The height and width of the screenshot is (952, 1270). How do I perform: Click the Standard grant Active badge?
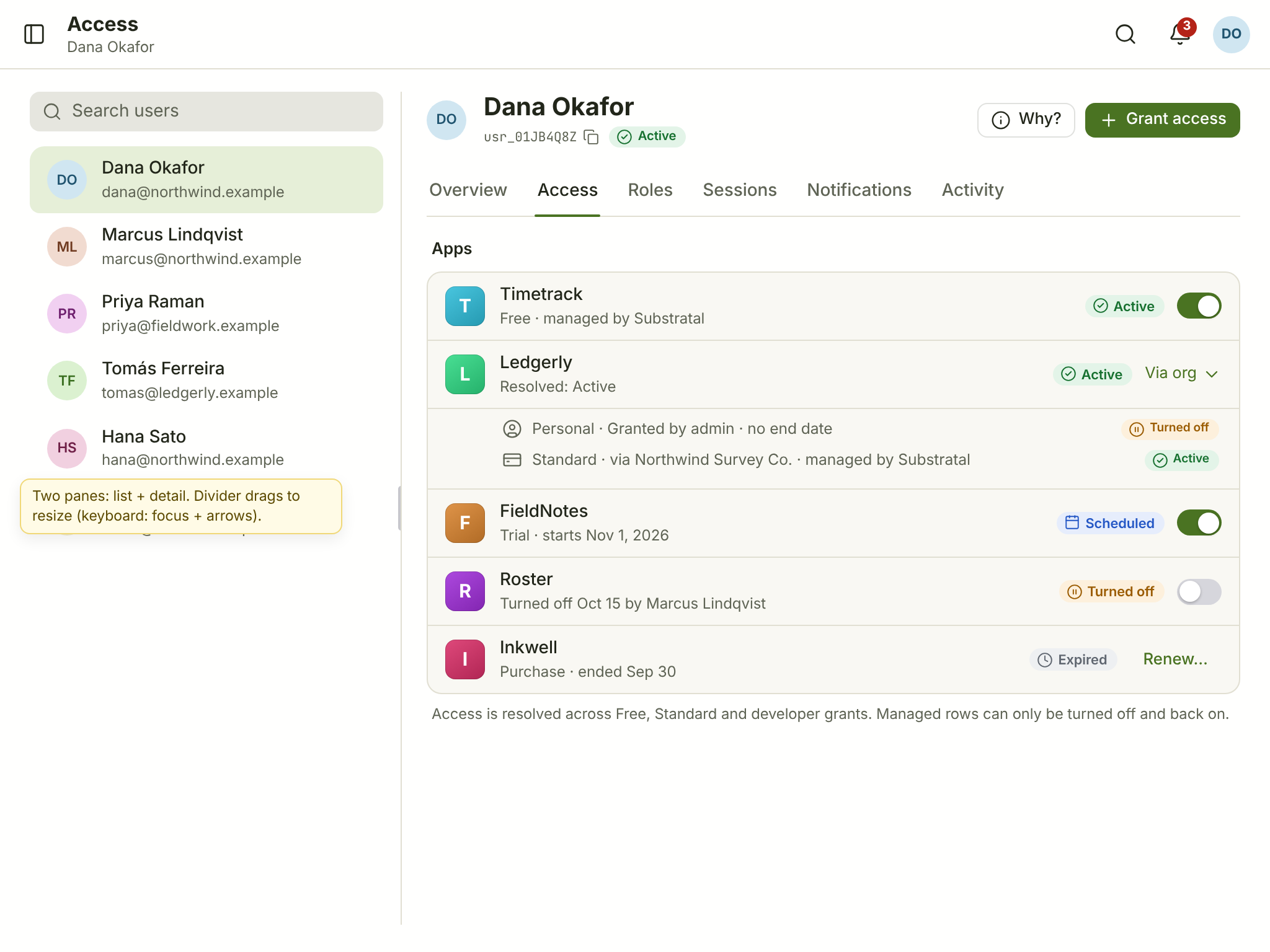1181,459
